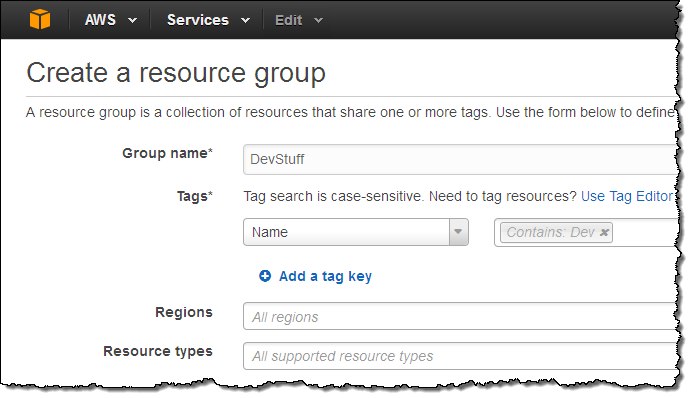Image resolution: width=692 pixels, height=398 pixels.
Task: Click the blue plus icon by Add a tag key
Action: [x=265, y=276]
